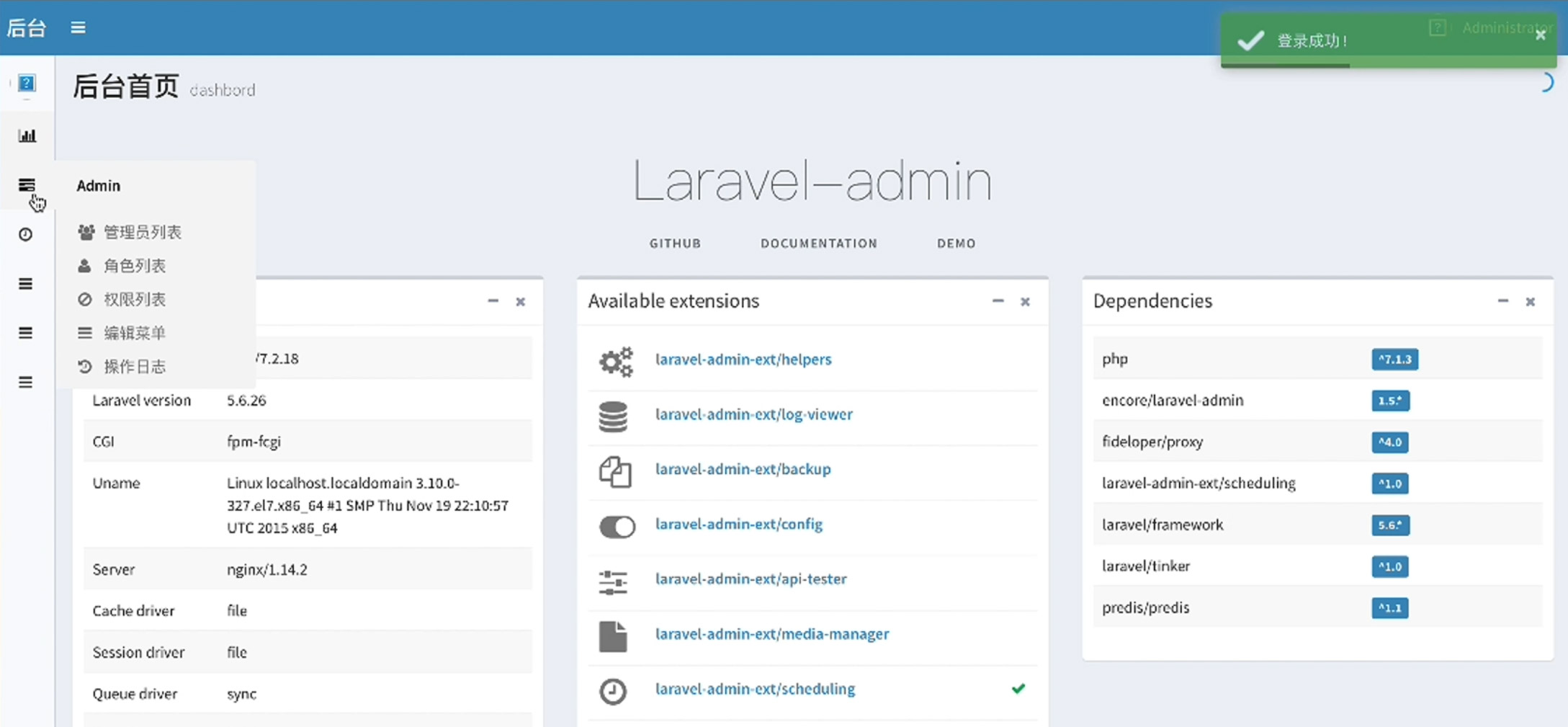Image resolution: width=1568 pixels, height=727 pixels.
Task: Click the 后台 brand logo
Action: pyautogui.click(x=27, y=27)
